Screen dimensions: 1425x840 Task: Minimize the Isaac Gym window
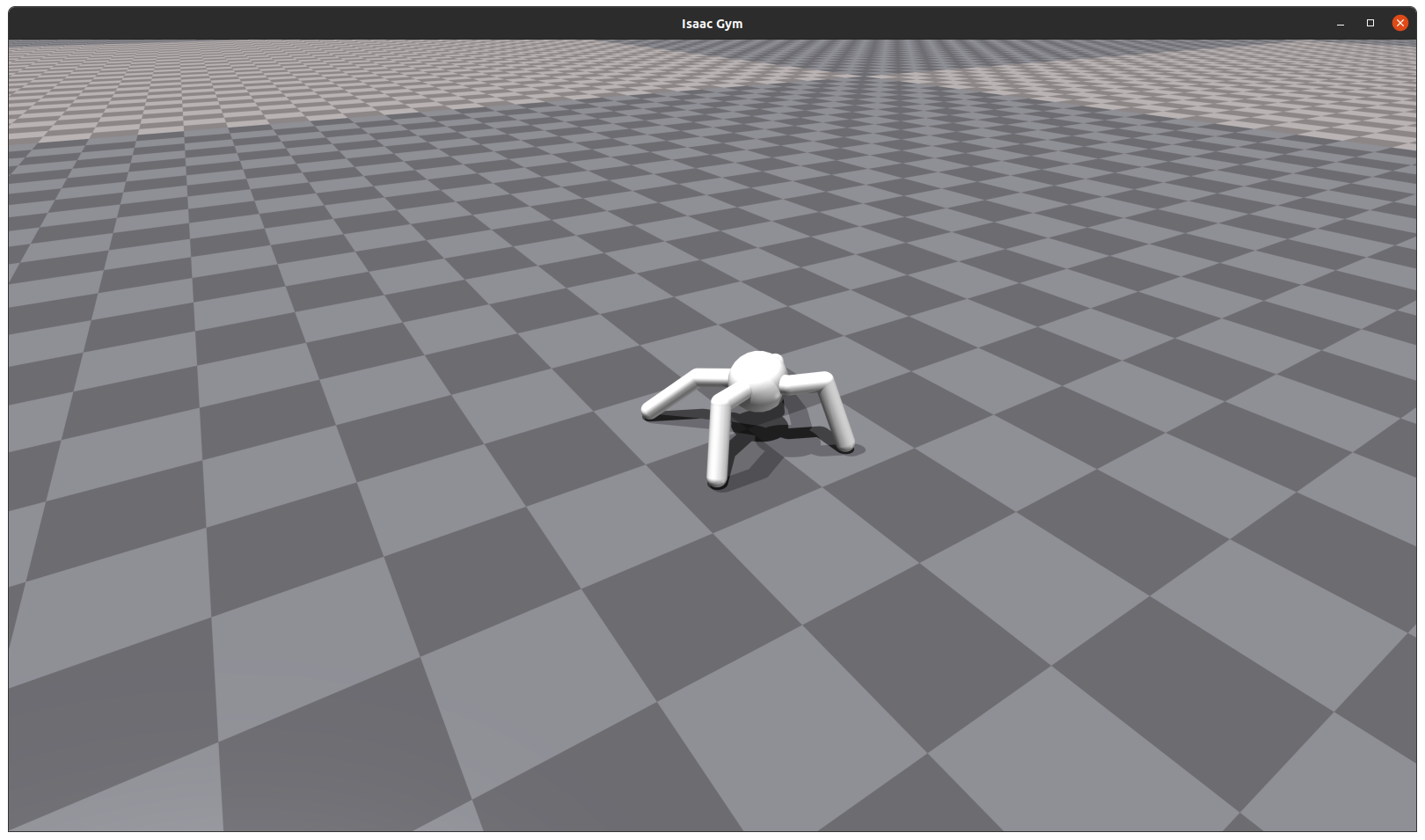pyautogui.click(x=1340, y=23)
